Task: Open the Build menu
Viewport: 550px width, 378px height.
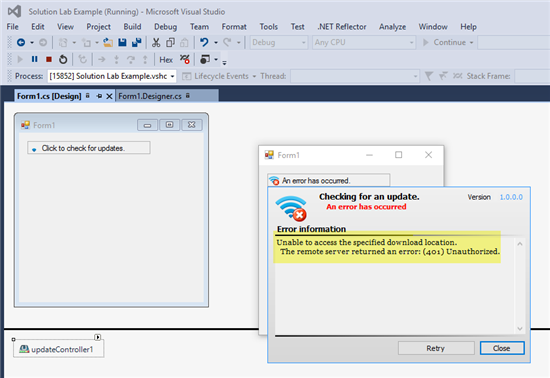Action: point(132,27)
